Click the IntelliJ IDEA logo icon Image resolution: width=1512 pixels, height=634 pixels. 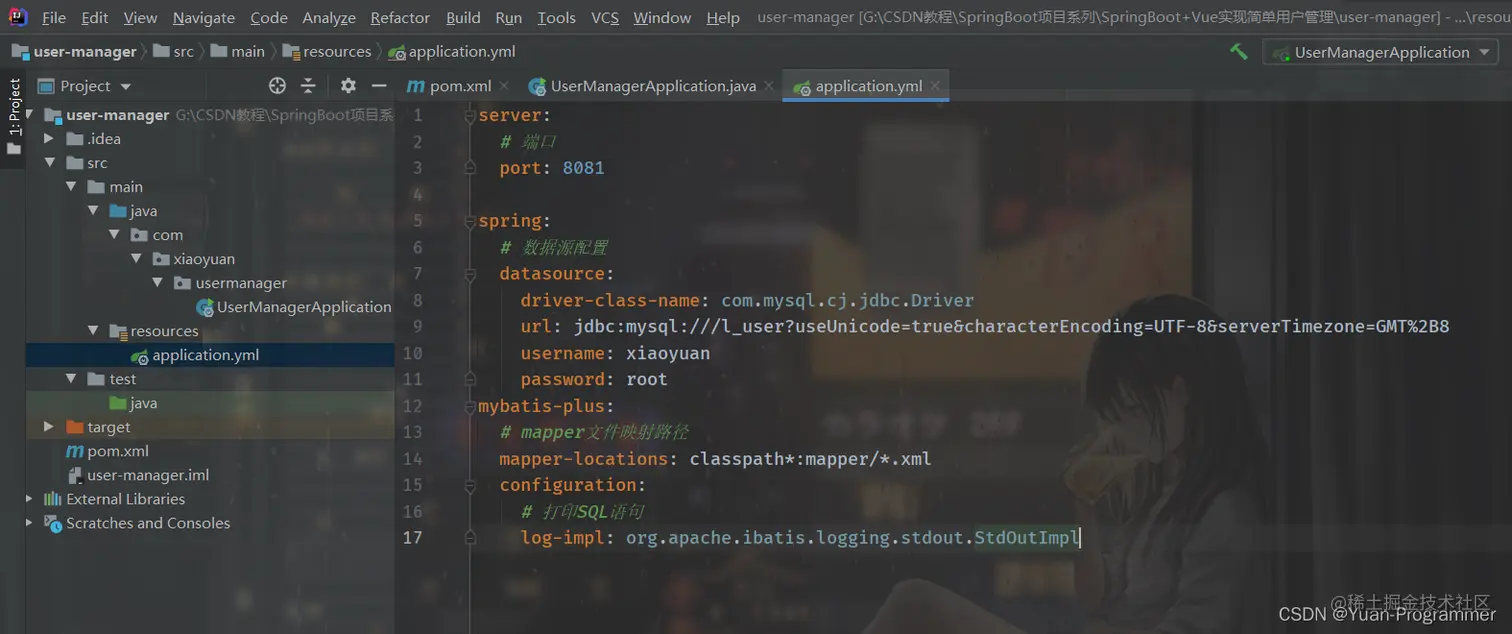click(18, 17)
